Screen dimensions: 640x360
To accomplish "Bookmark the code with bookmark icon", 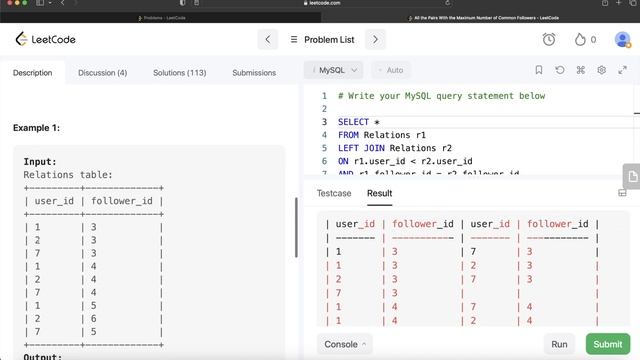I will click(x=539, y=70).
